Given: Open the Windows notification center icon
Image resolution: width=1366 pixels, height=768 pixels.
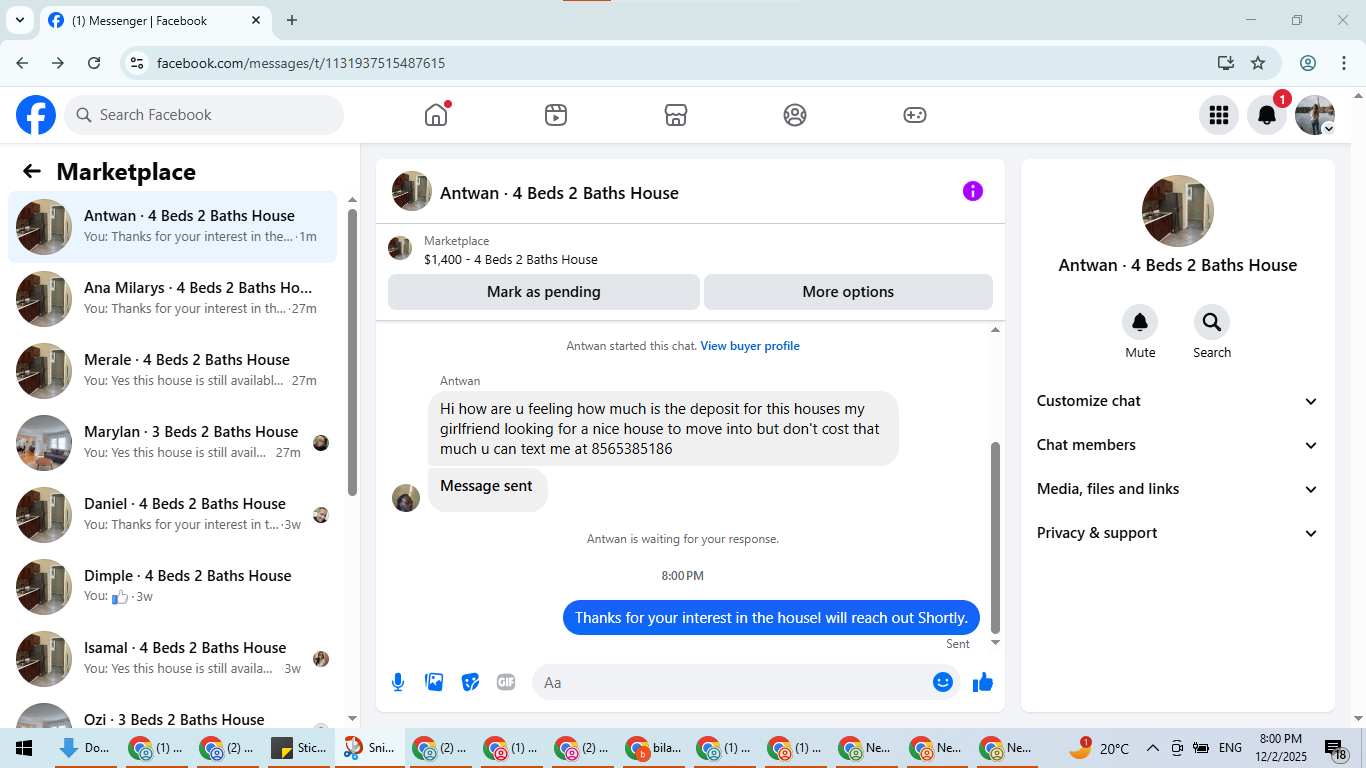Looking at the screenshot, I should (1336, 748).
